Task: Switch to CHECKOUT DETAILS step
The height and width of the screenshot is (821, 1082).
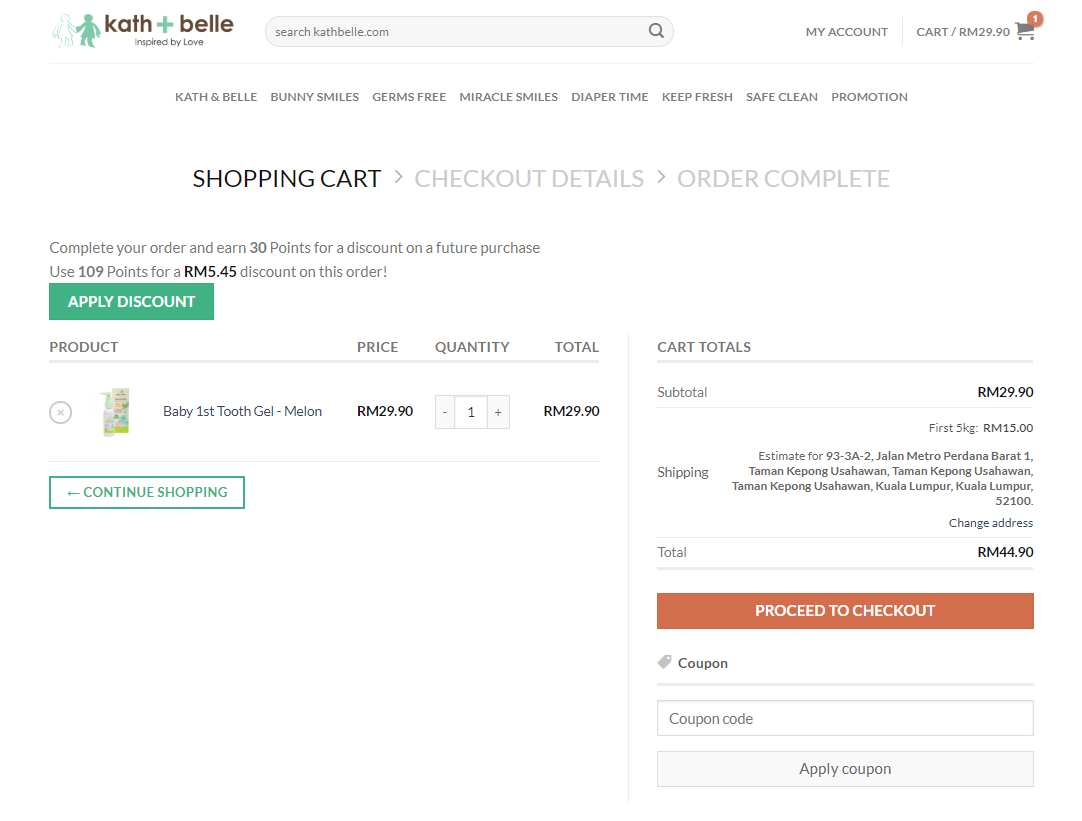Action: (x=529, y=177)
